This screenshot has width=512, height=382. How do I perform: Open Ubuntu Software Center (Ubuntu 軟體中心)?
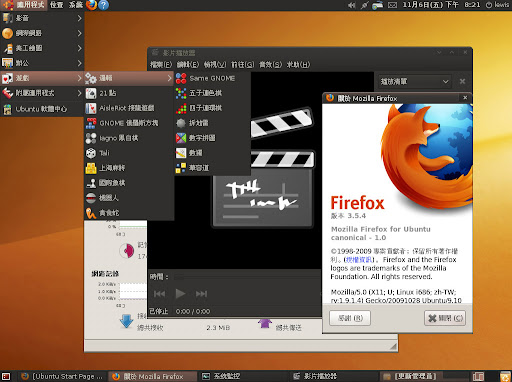[42, 109]
